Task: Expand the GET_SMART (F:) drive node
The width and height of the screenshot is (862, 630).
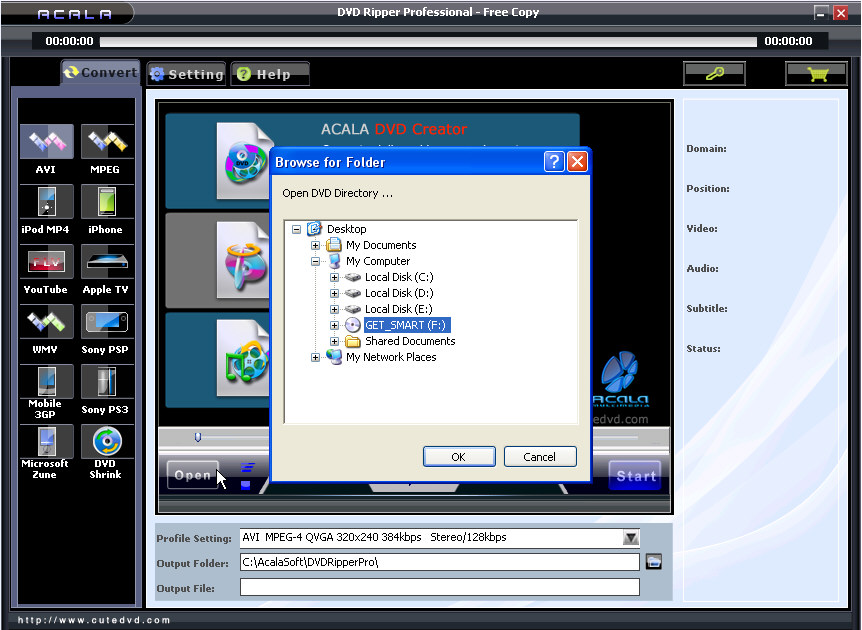Action: (334, 325)
